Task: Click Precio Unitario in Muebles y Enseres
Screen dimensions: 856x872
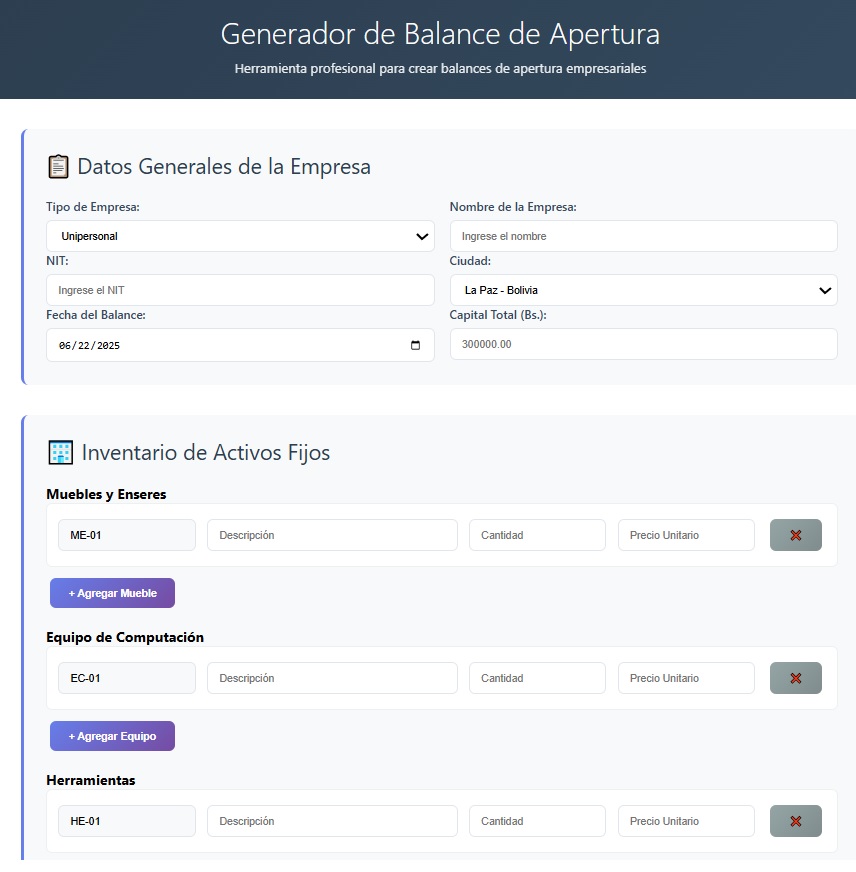Action: 686,535
